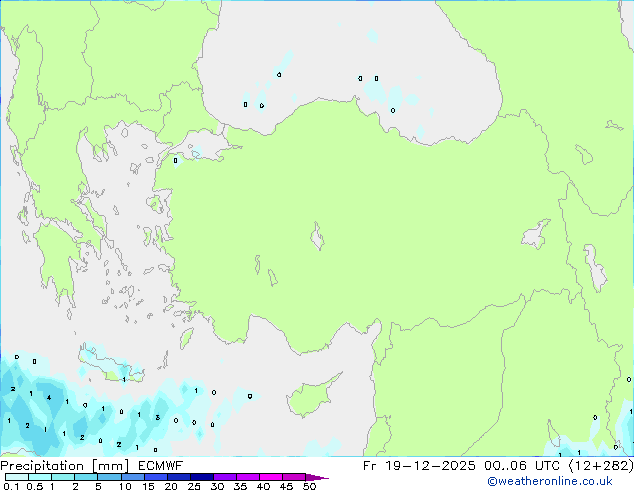Click the '50' legend label
The width and height of the screenshot is (634, 490).
(309, 486)
